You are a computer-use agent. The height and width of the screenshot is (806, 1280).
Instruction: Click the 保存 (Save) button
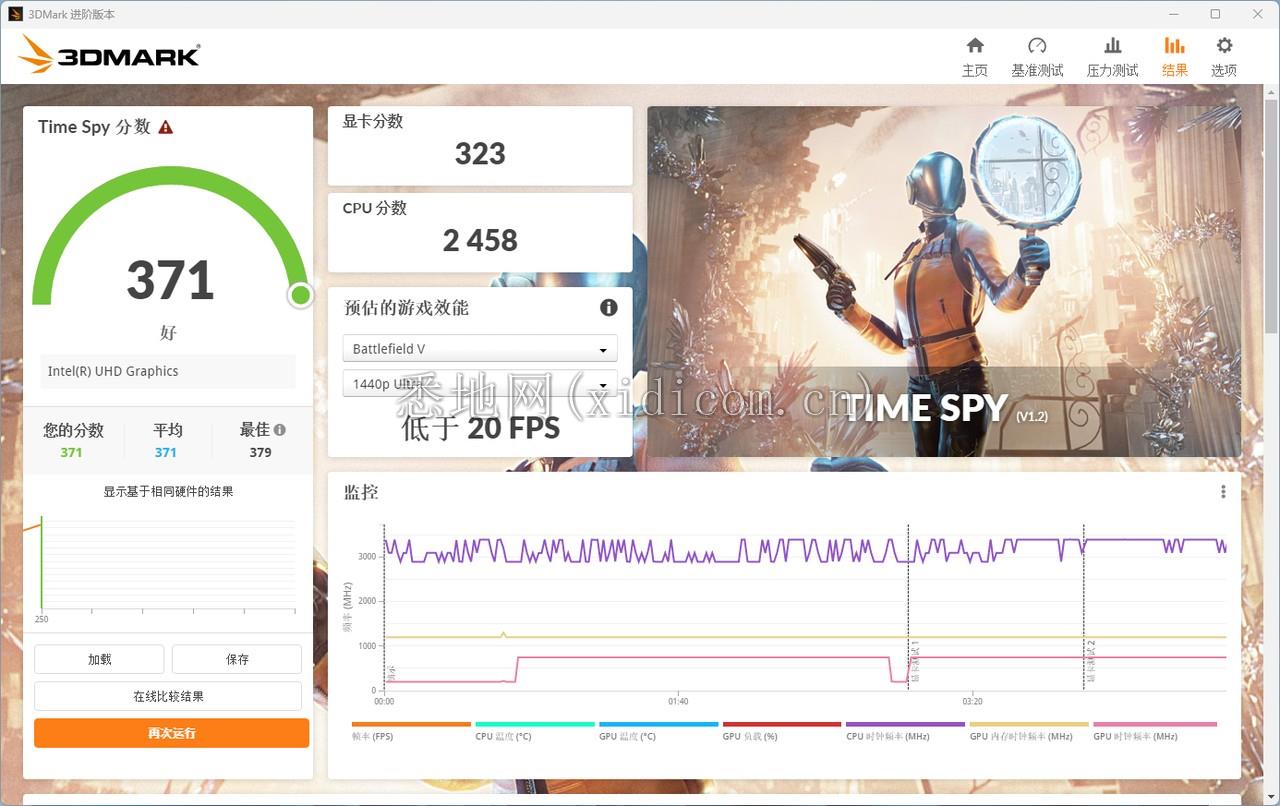click(x=237, y=659)
